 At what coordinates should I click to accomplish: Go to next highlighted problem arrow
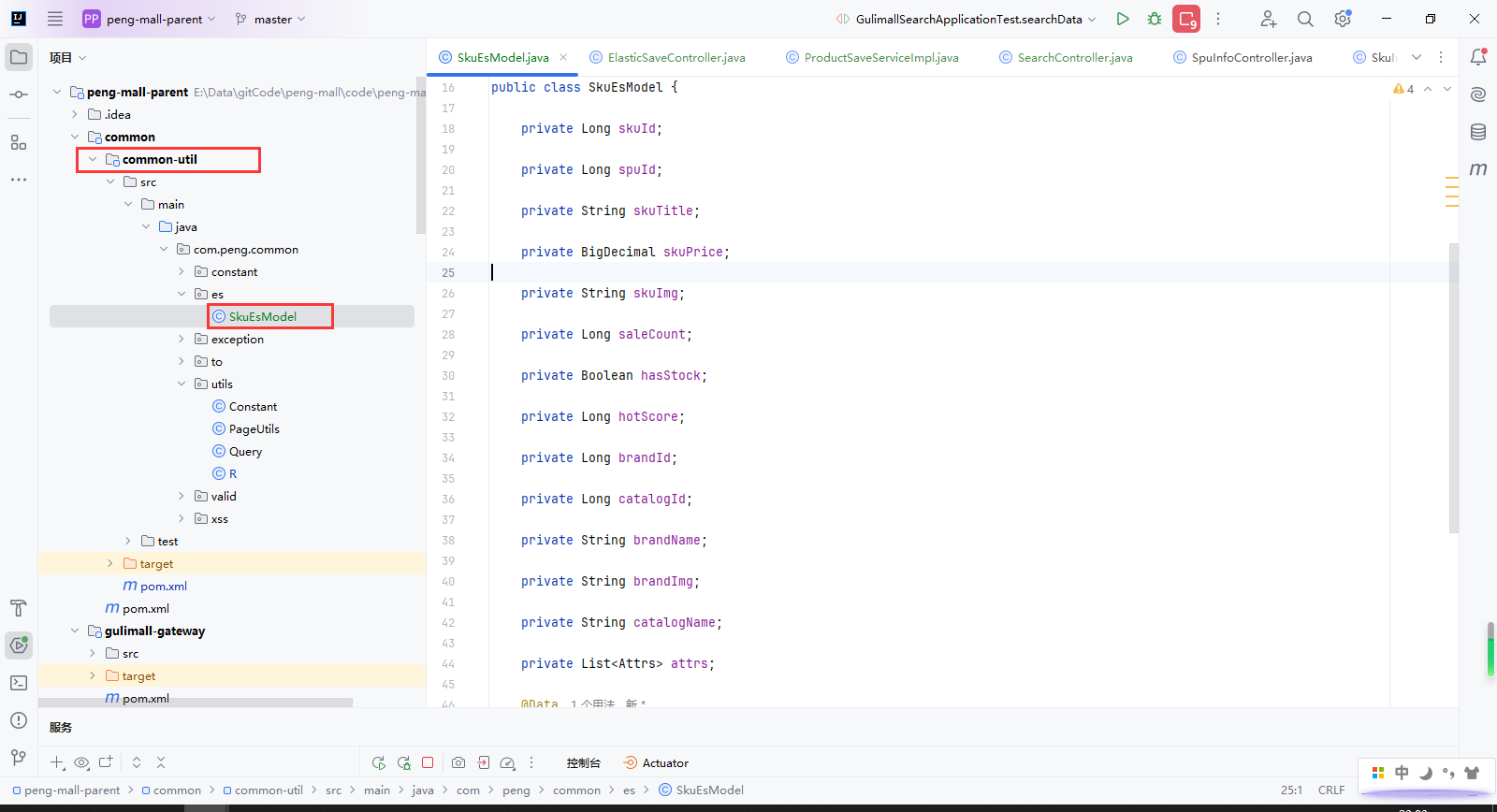[x=1447, y=89]
